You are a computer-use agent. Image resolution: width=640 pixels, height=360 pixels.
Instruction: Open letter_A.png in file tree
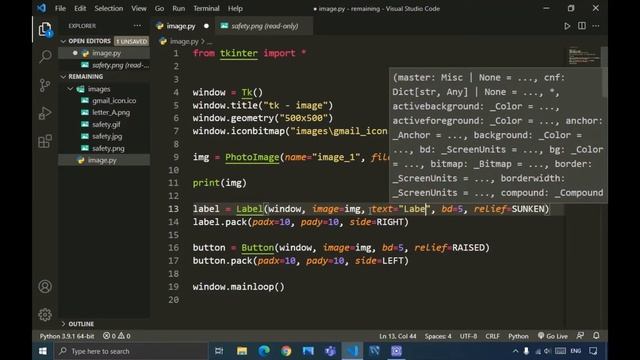[x=111, y=112]
